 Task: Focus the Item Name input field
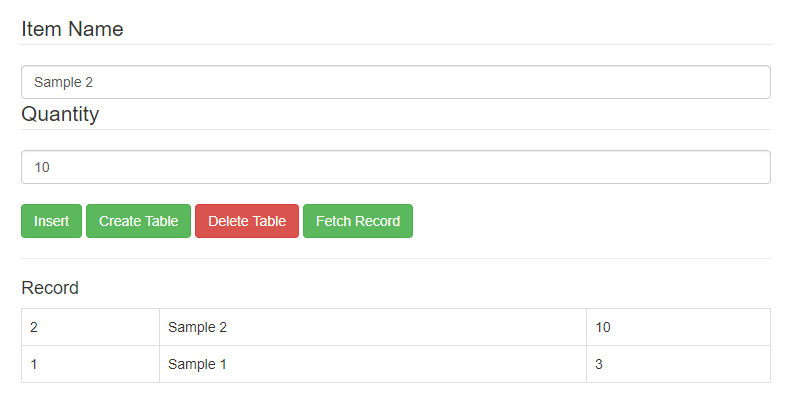pyautogui.click(x=395, y=82)
